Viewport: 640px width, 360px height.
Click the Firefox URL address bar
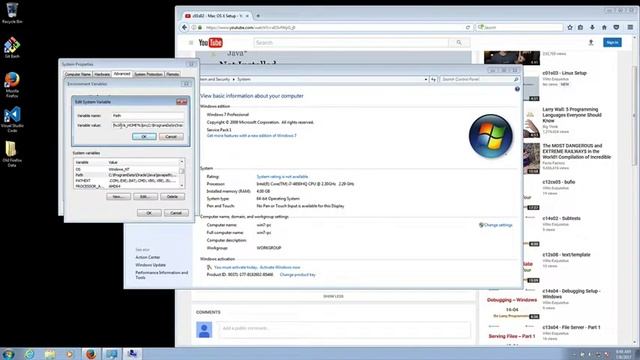[331, 27]
